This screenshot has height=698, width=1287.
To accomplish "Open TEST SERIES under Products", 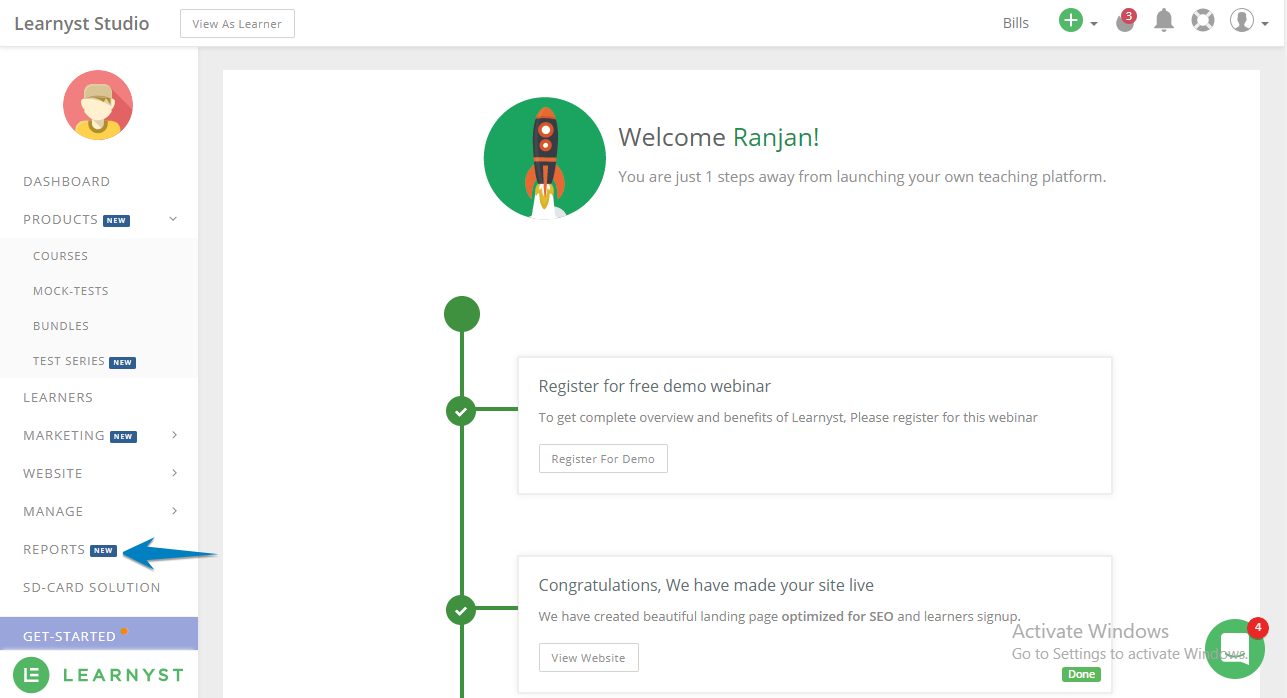I will [69, 361].
